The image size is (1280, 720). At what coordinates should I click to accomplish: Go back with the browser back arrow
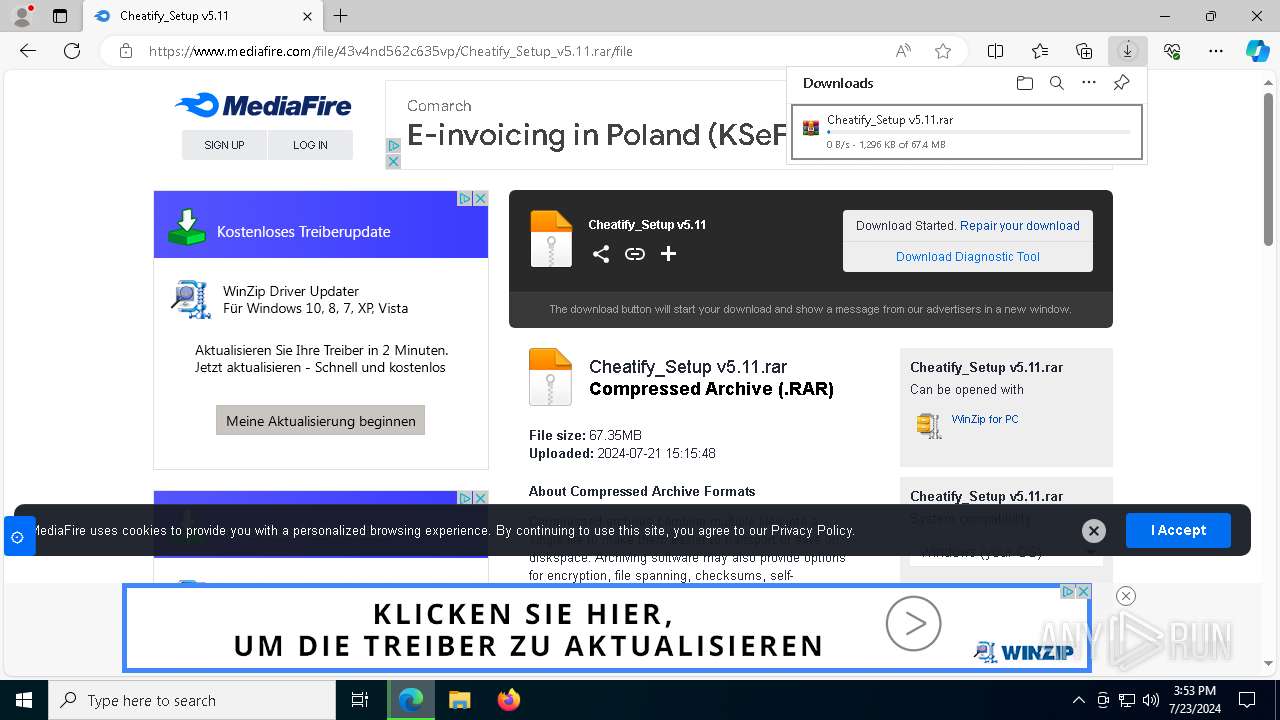tap(28, 51)
